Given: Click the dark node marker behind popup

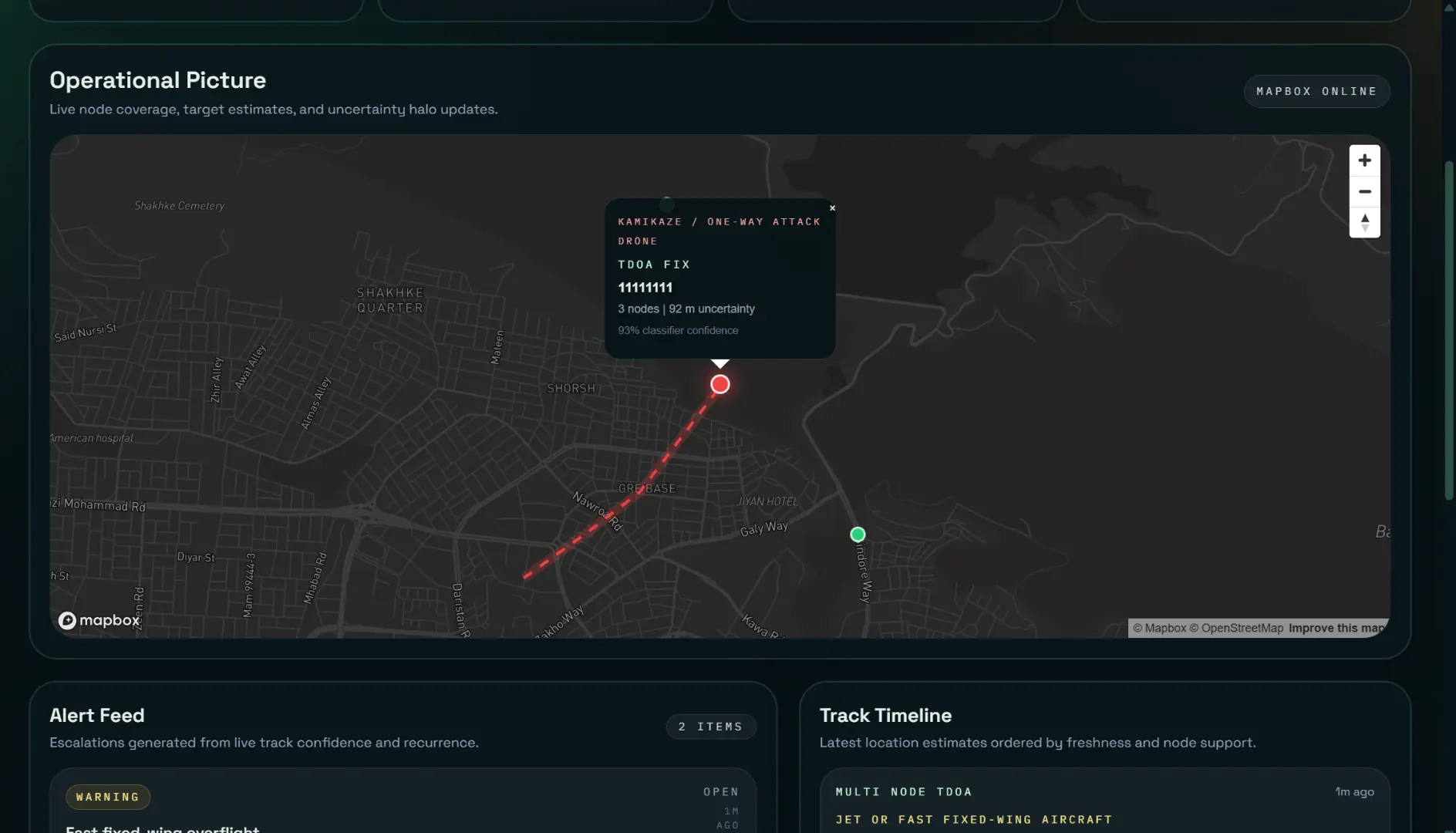Looking at the screenshot, I should coord(666,202).
